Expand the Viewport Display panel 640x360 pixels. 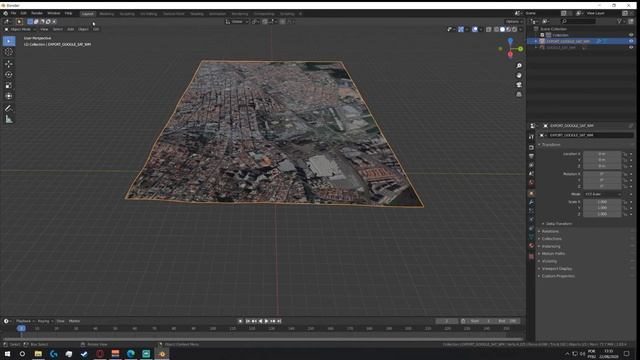(556, 269)
